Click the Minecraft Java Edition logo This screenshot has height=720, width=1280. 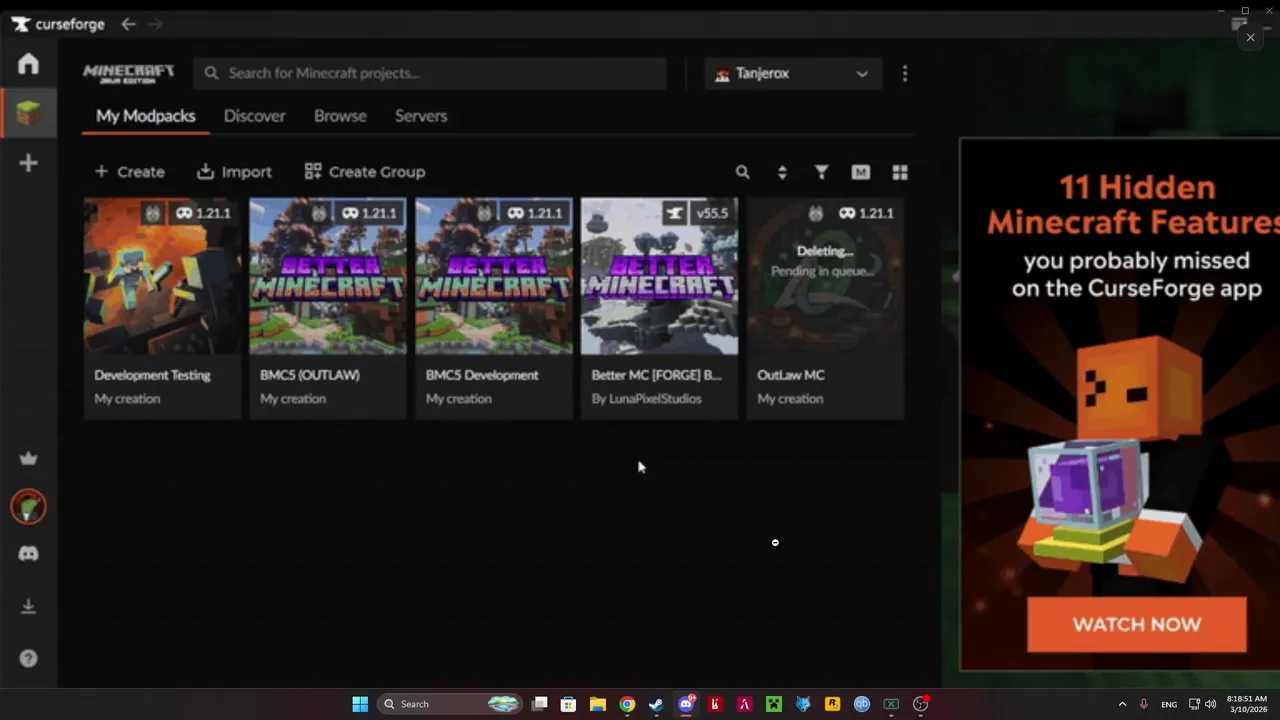pyautogui.click(x=129, y=73)
